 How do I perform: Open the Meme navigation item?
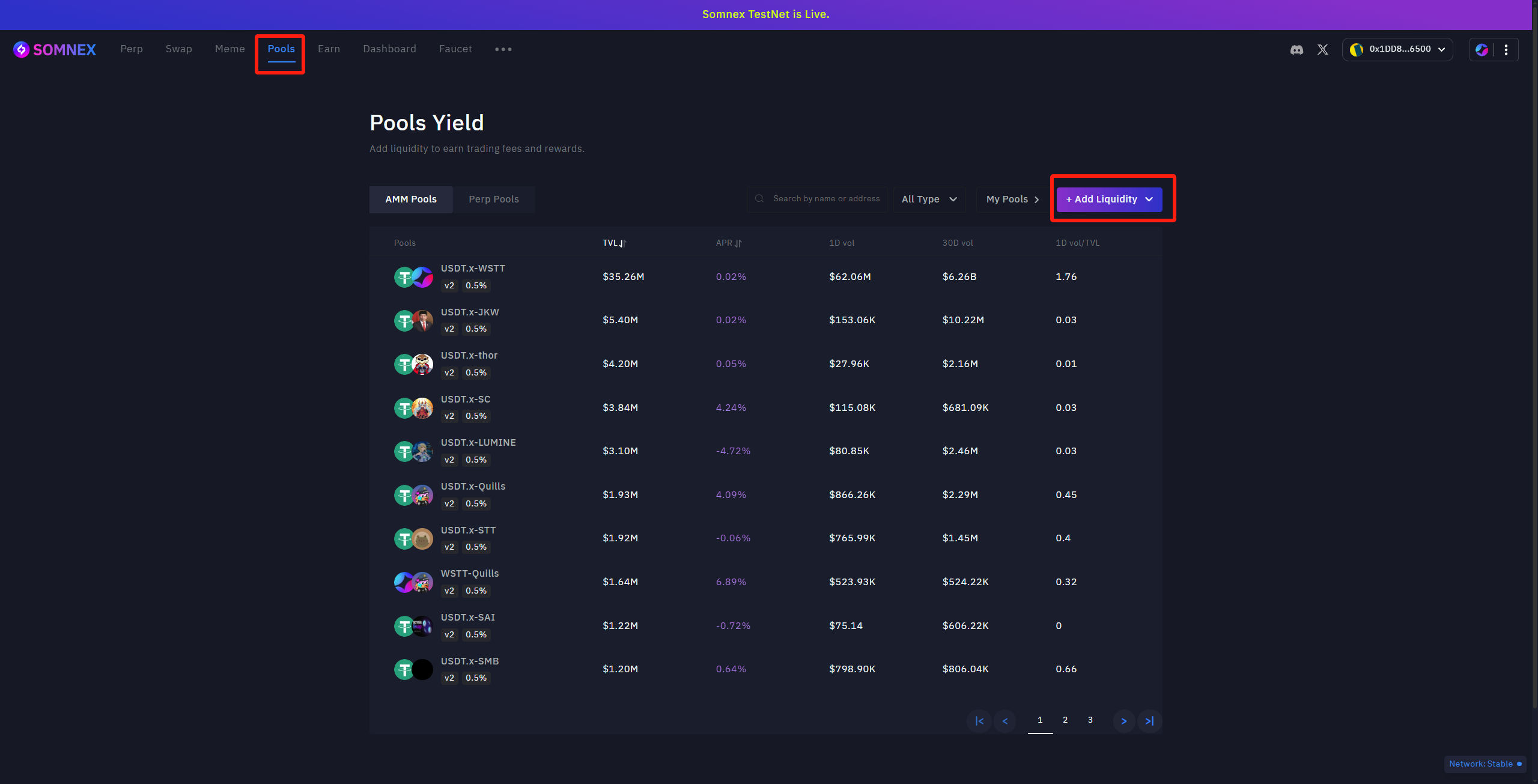coord(230,49)
